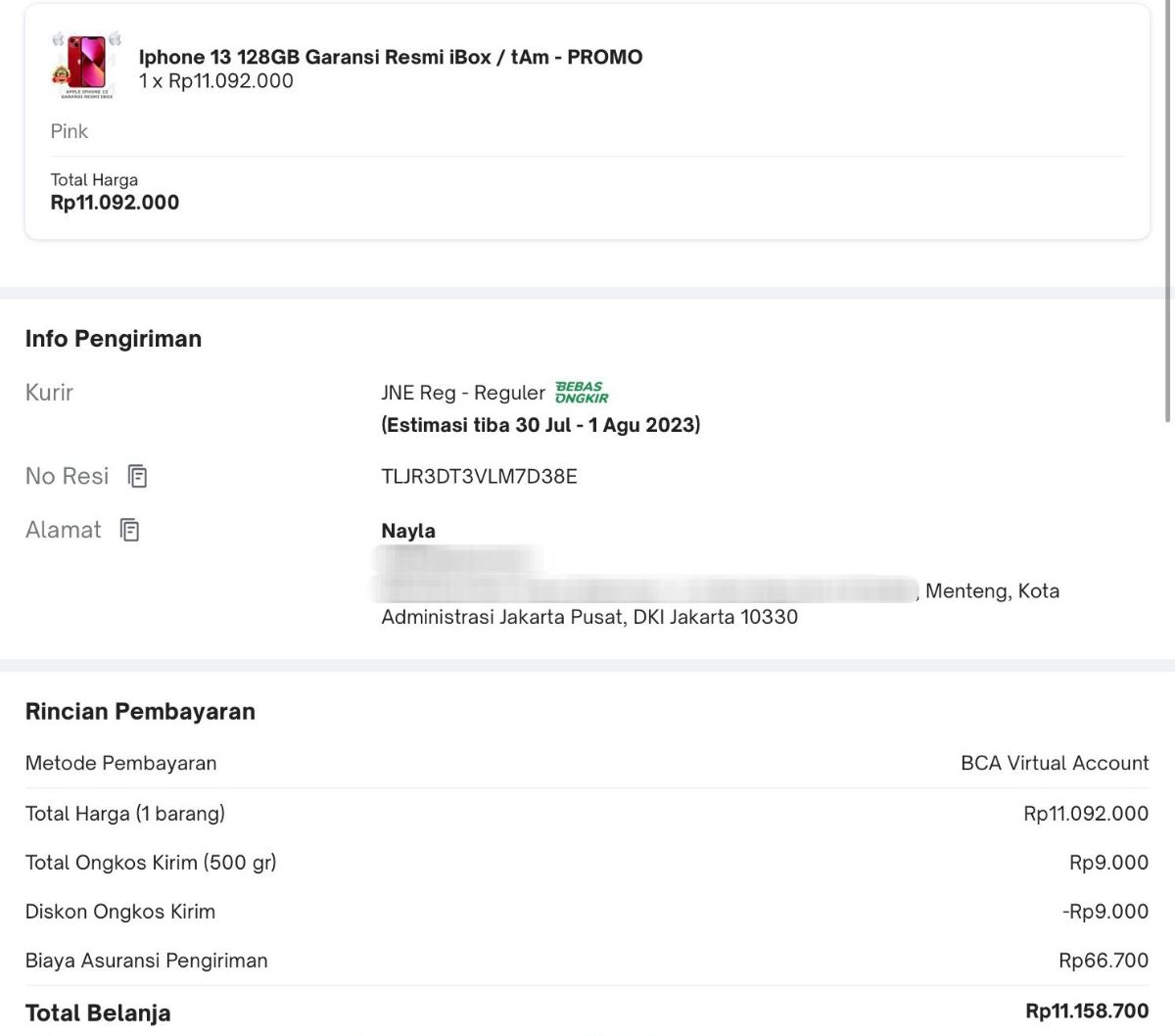The height and width of the screenshot is (1036, 1175).
Task: Select 'JNE Reg - Reguler' courier text
Action: click(x=463, y=393)
